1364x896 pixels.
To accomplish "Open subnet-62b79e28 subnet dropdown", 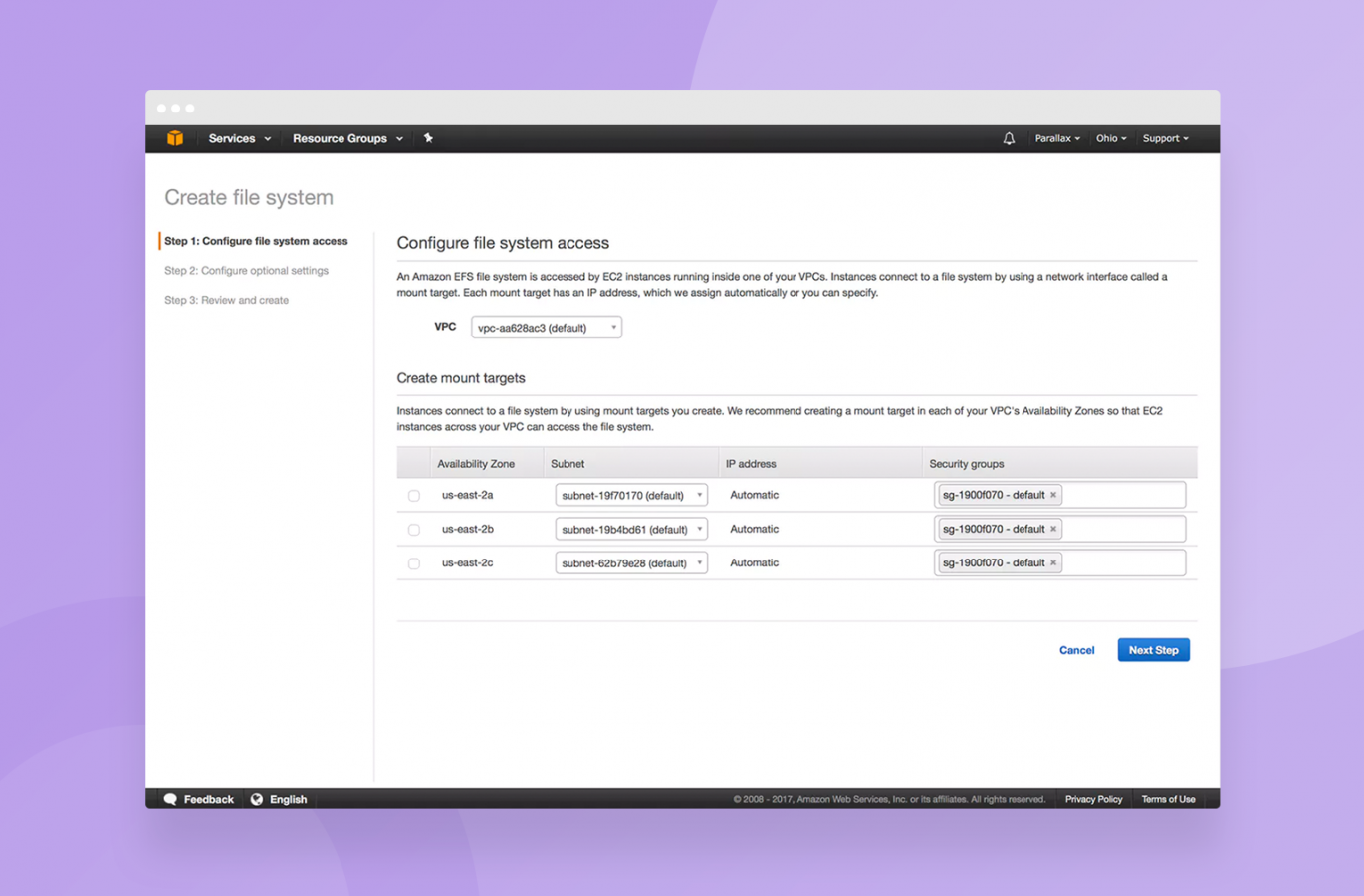I will (631, 562).
